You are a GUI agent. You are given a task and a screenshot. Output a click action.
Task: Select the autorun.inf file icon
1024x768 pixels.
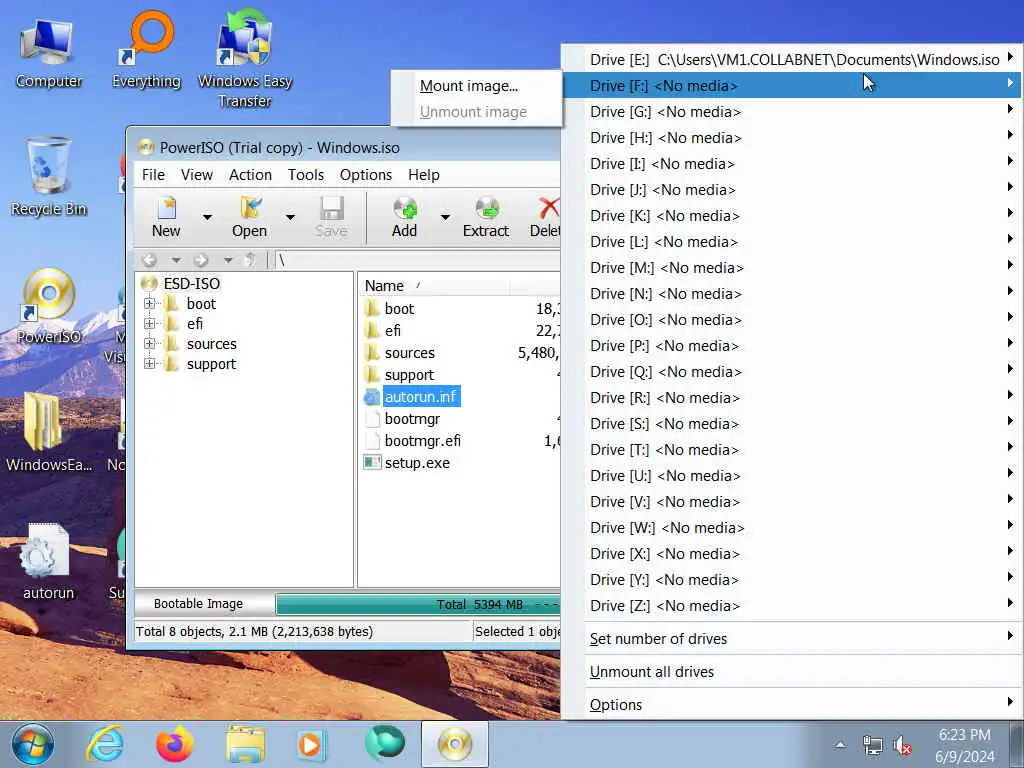[372, 396]
